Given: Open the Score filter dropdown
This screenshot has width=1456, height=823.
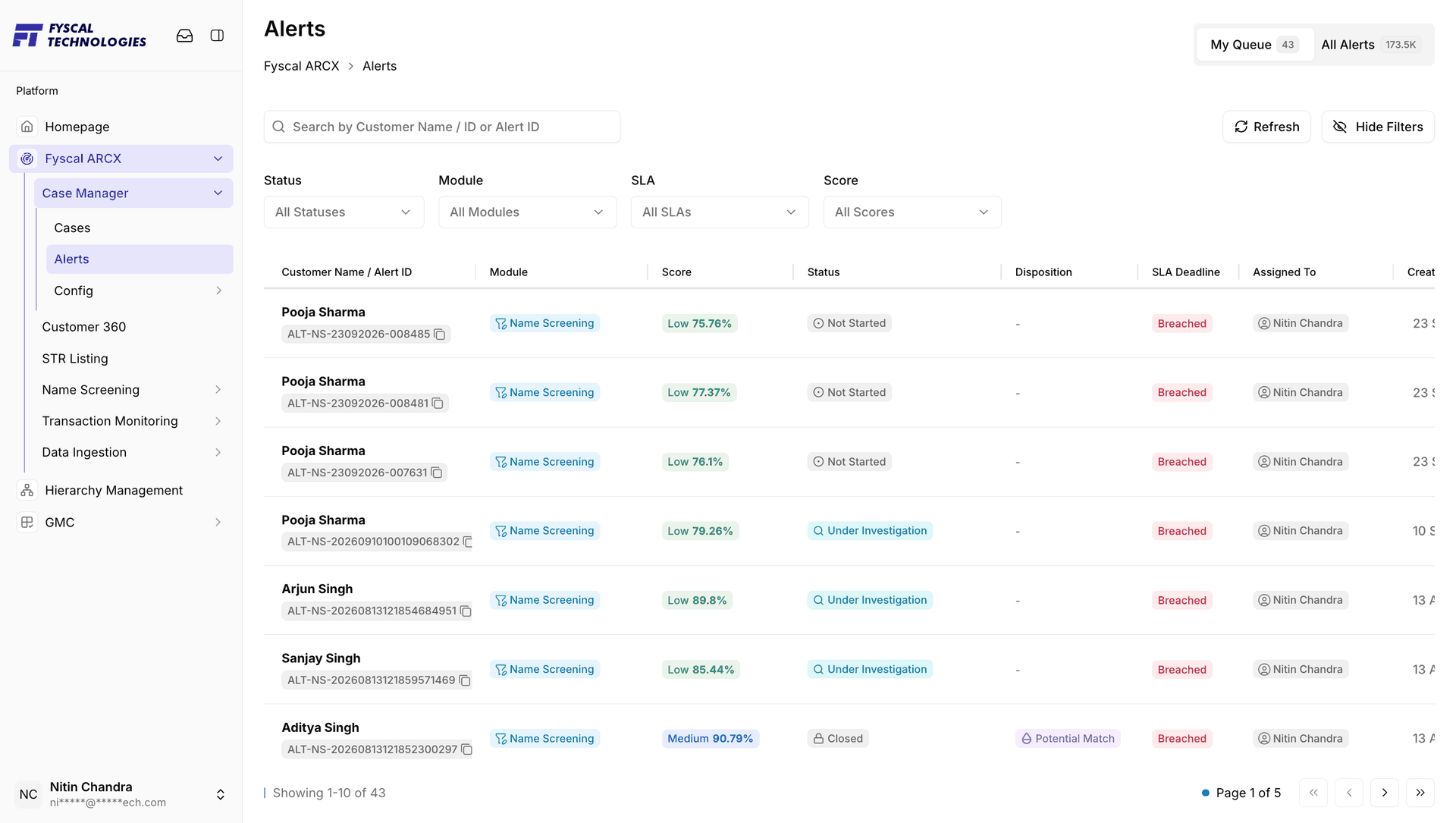Looking at the screenshot, I should pos(912,212).
